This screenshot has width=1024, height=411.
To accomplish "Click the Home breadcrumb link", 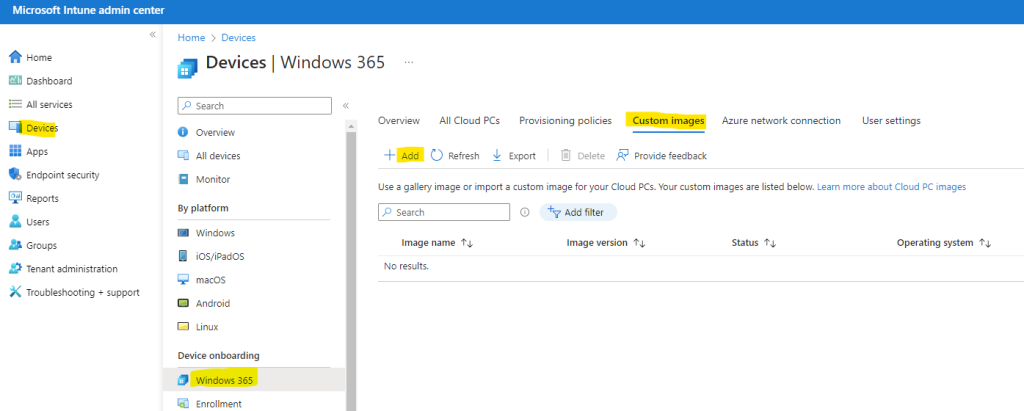I will [x=191, y=38].
